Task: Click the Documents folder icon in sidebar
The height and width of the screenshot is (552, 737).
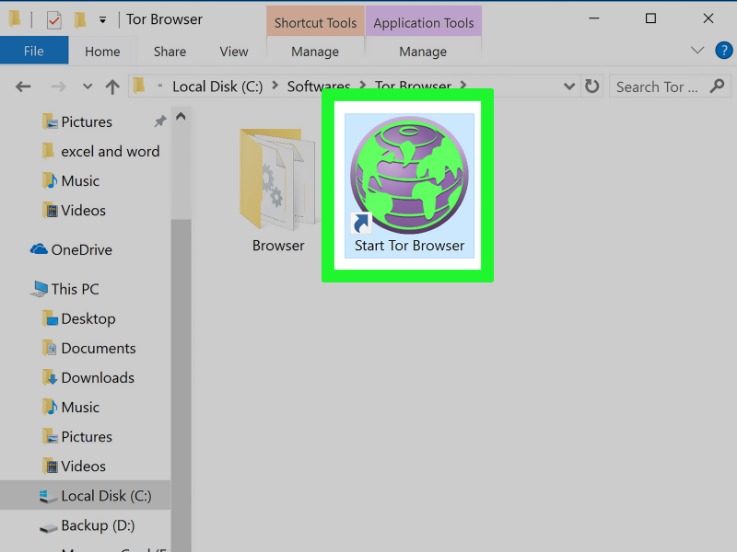Action: (49, 348)
